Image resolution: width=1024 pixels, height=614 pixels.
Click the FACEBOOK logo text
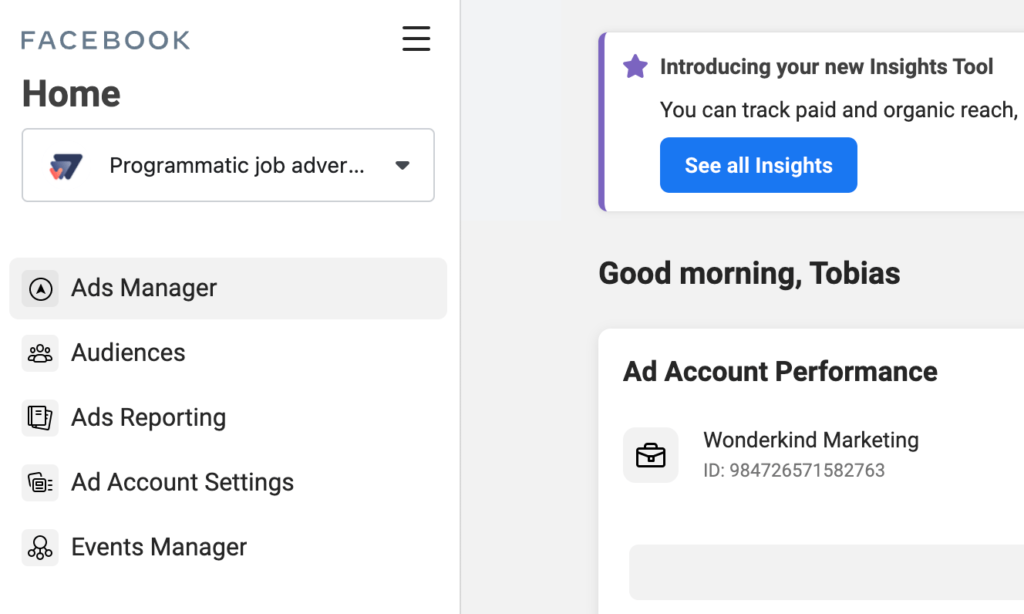105,40
